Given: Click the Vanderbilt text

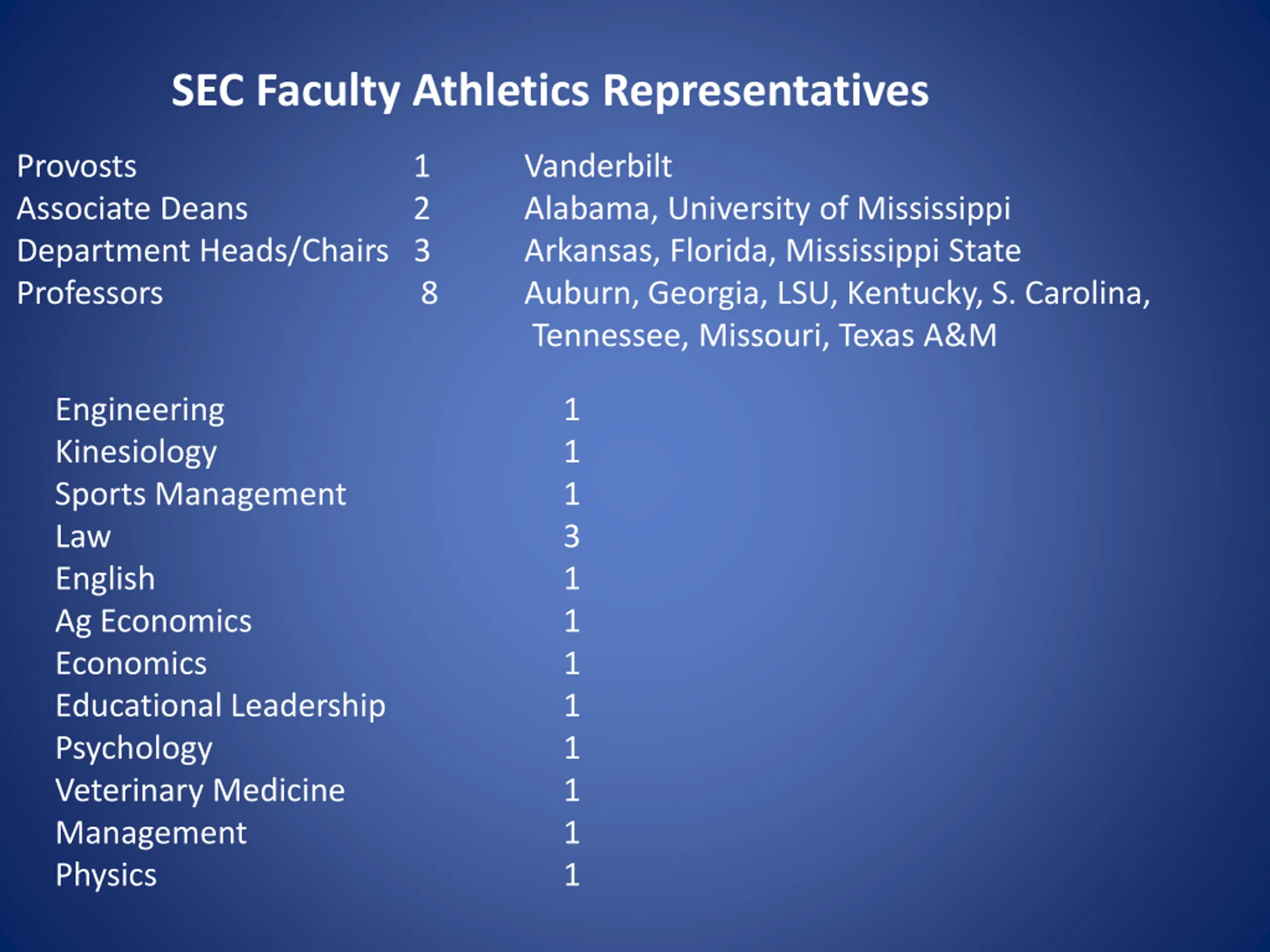Looking at the screenshot, I should 598,167.
